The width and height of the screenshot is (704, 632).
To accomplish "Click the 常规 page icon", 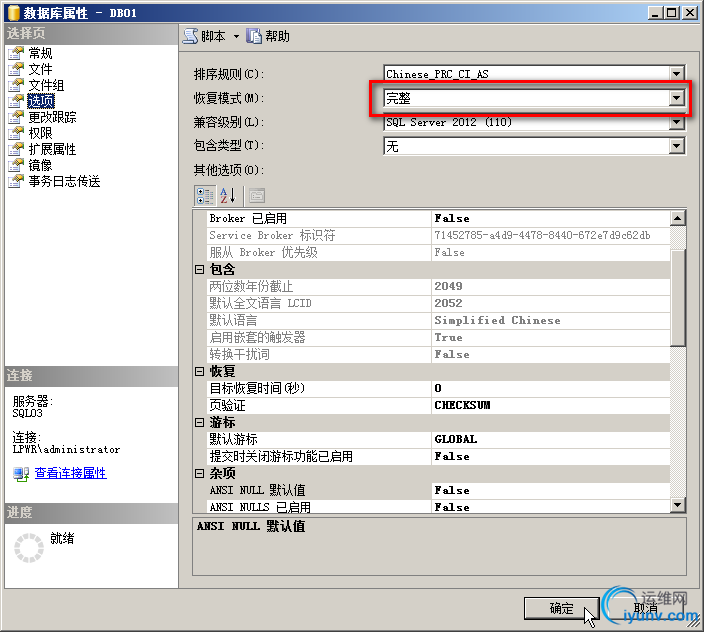I will click(x=16, y=53).
